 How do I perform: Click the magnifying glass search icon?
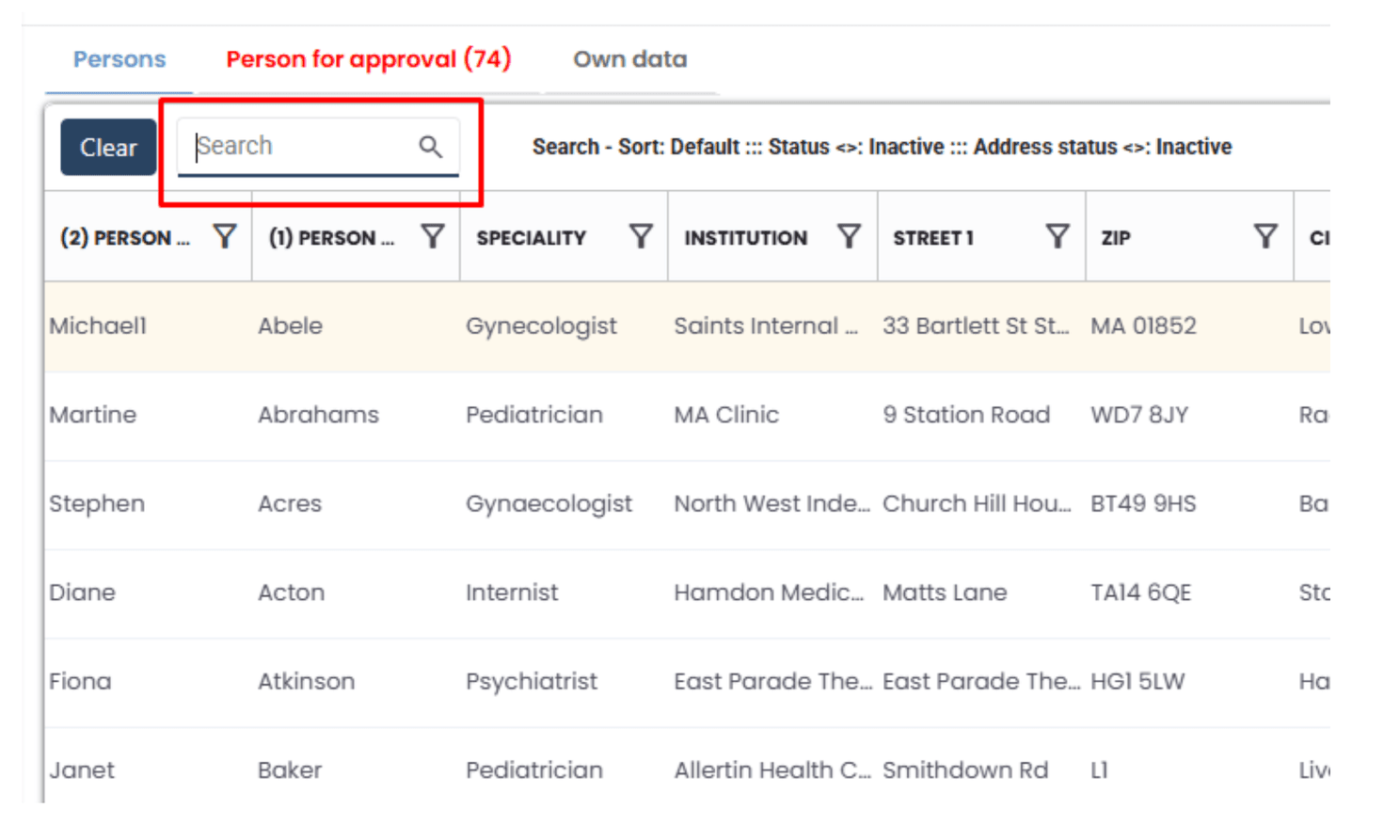click(430, 147)
